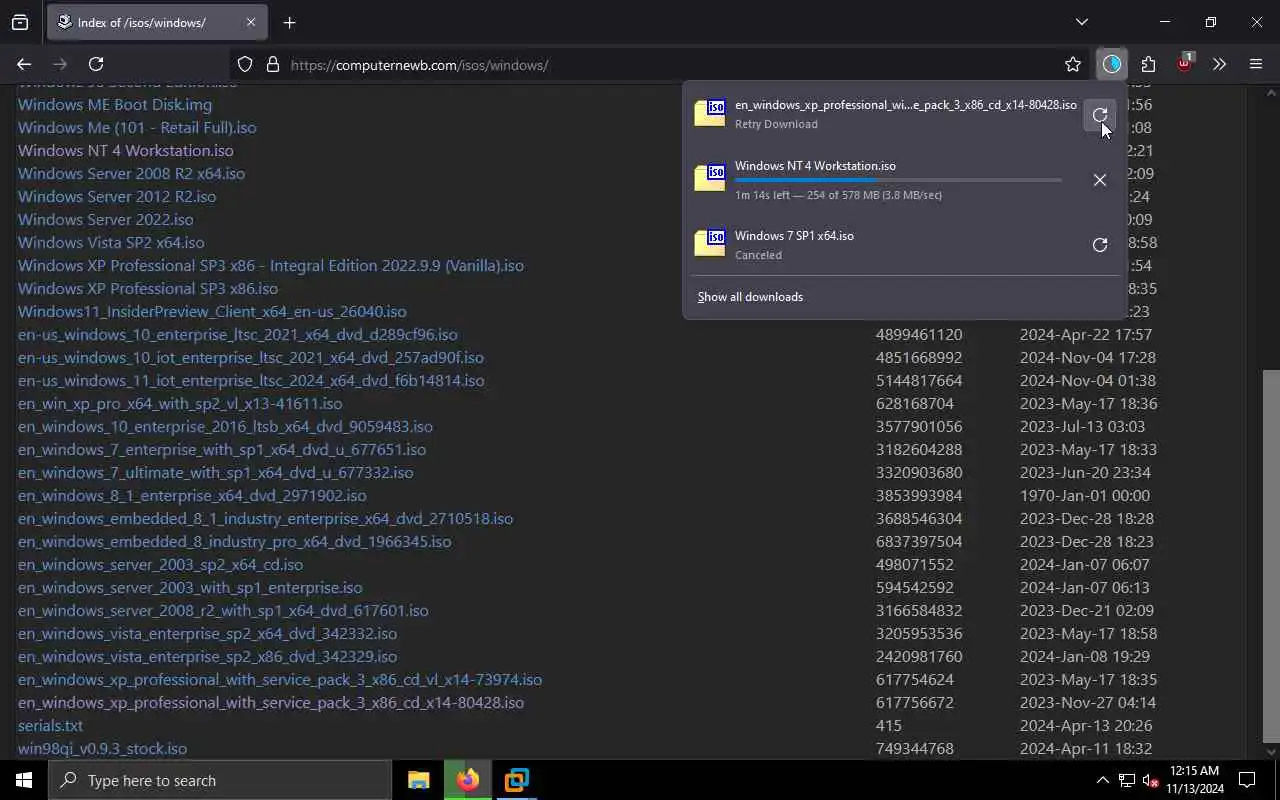Click file icon for Windows 7 SP1 x64 download

710,243
